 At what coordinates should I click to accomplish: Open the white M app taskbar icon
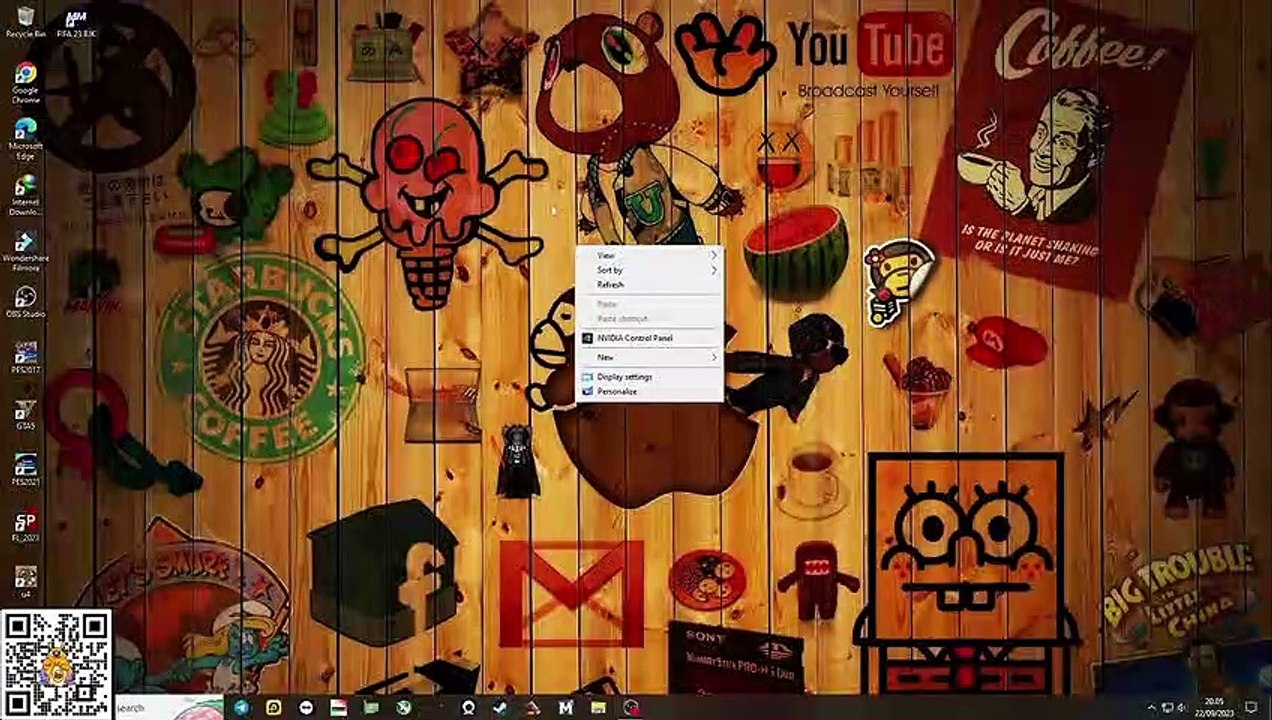click(x=566, y=707)
